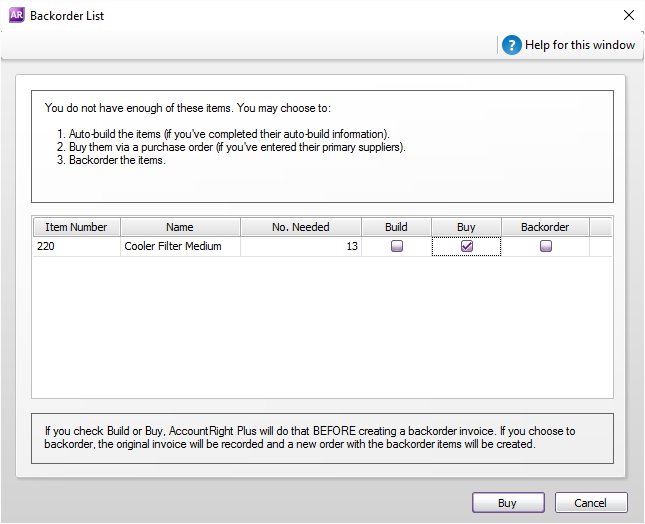
Task: Select item number 220 cell
Action: (76, 246)
